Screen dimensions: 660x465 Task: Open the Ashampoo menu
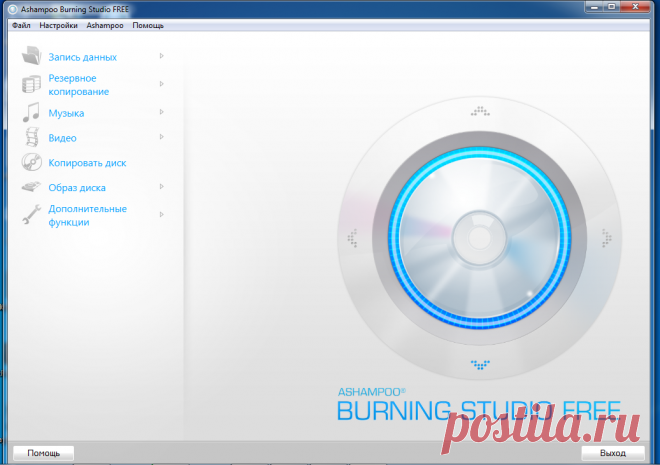[x=105, y=25]
